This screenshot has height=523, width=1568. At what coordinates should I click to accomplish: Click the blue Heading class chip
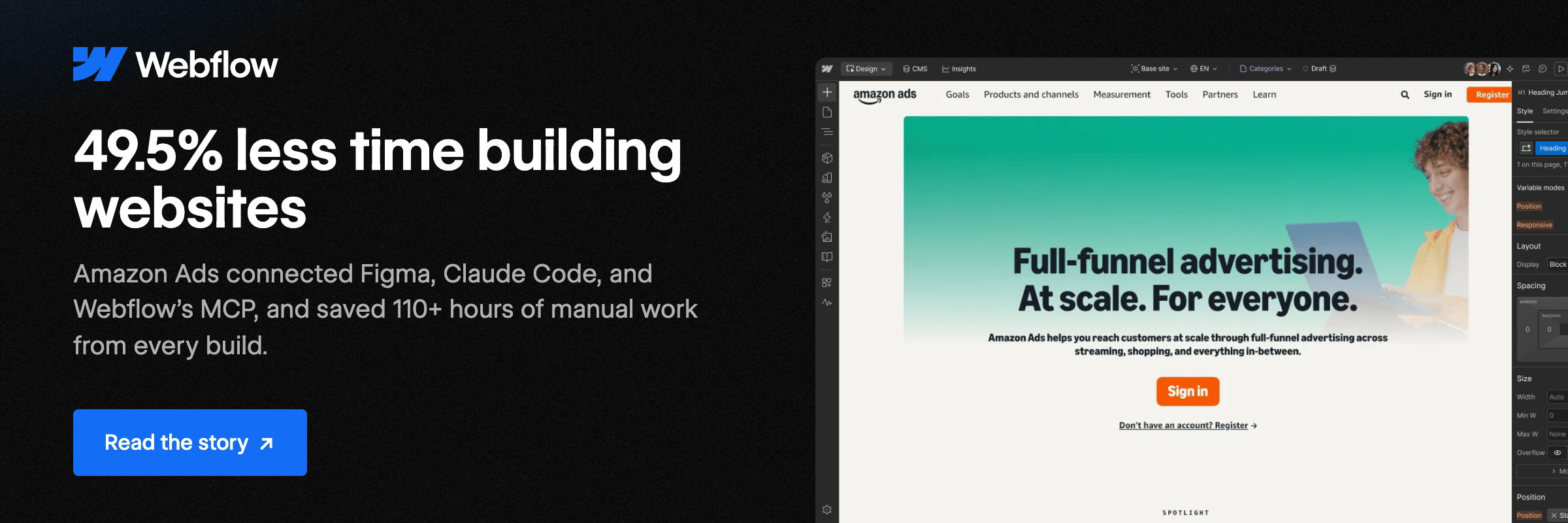(x=1552, y=148)
